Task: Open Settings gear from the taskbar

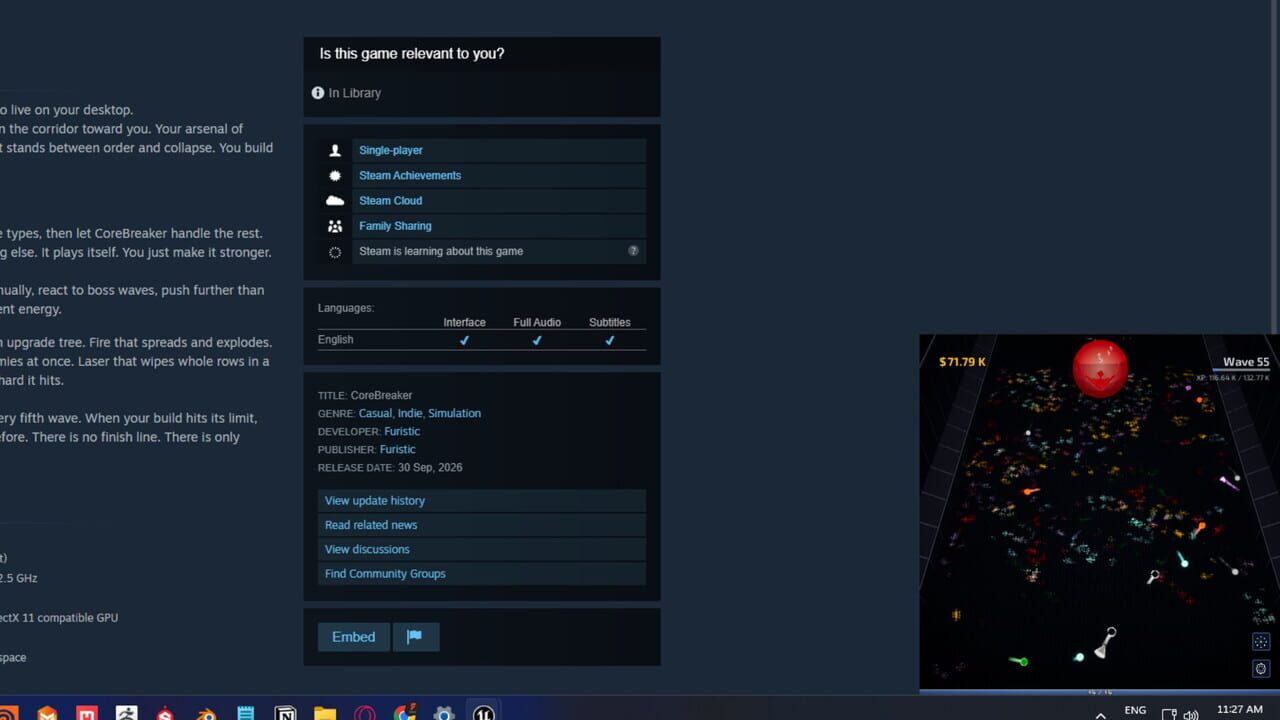Action: click(x=444, y=714)
